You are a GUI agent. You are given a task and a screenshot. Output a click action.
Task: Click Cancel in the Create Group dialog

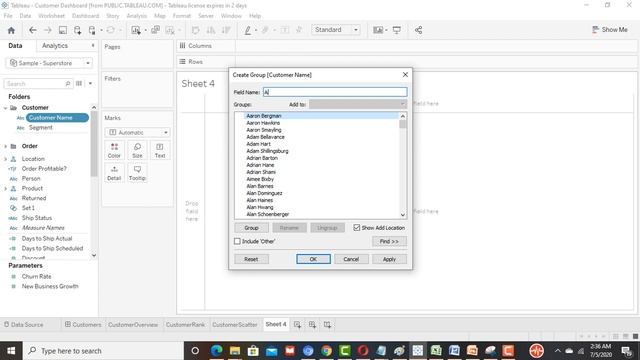pyautogui.click(x=351, y=259)
